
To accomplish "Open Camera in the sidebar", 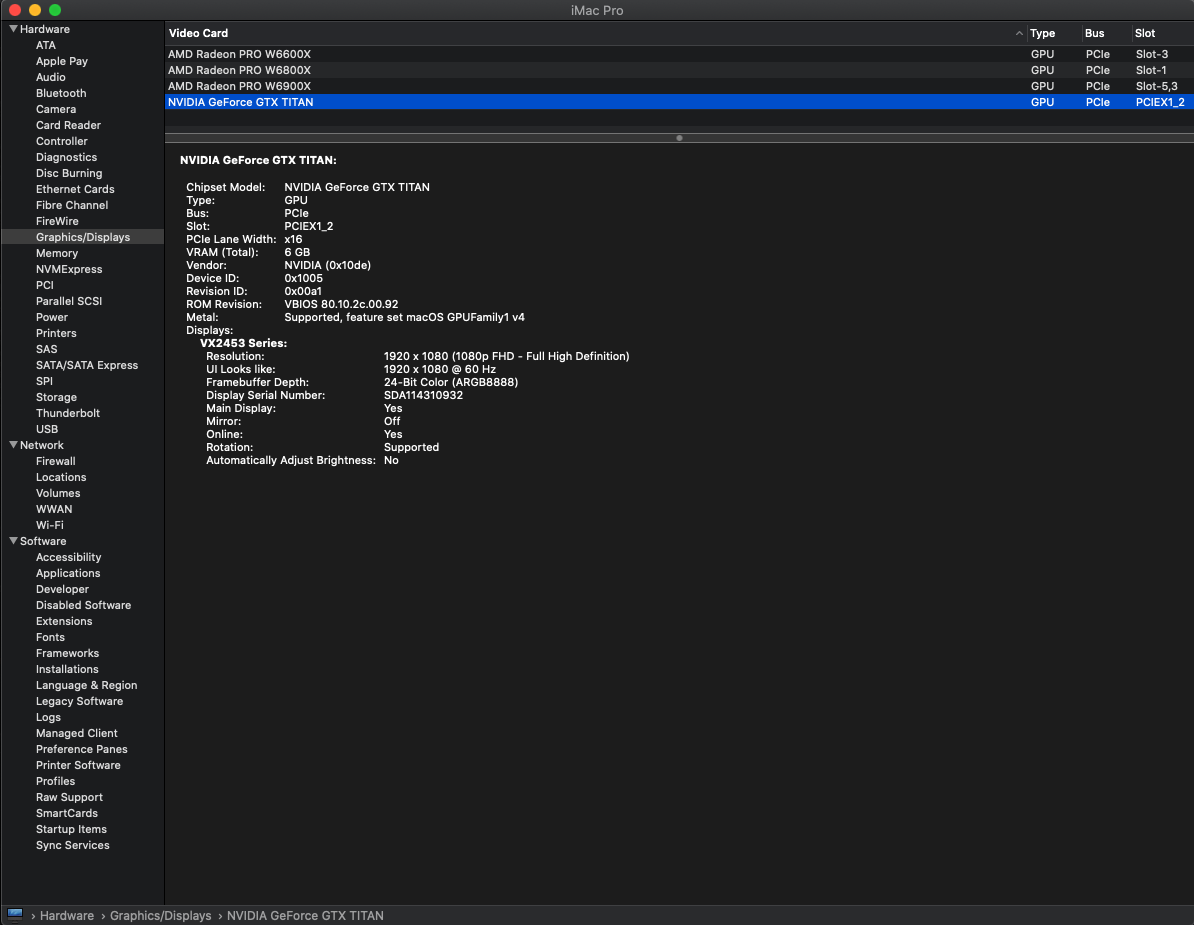I will [x=56, y=109].
